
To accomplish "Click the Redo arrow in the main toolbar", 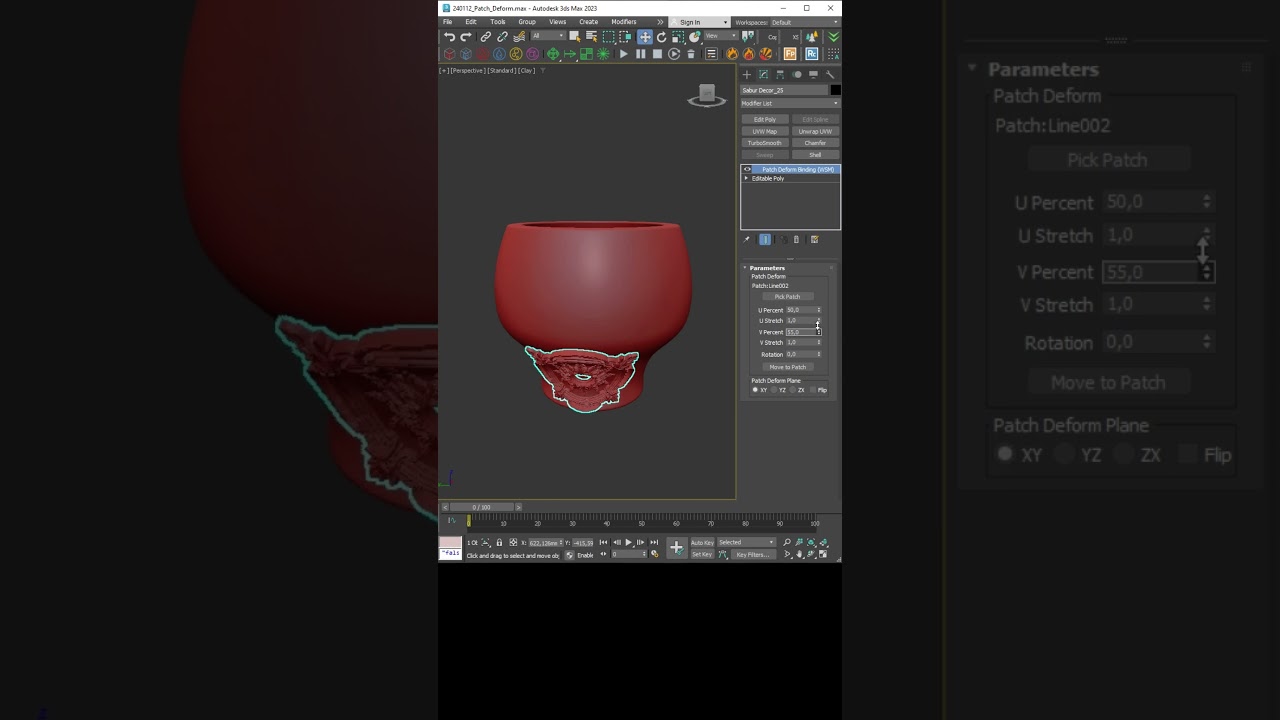I will click(x=466, y=37).
